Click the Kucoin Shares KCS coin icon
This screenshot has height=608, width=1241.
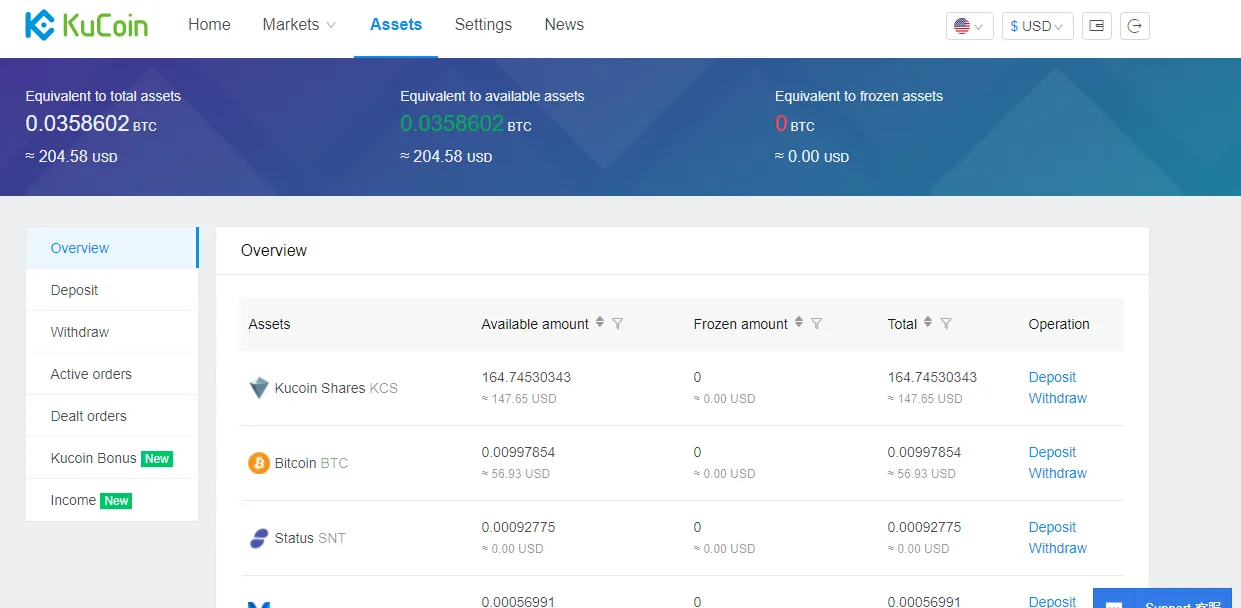tap(259, 388)
